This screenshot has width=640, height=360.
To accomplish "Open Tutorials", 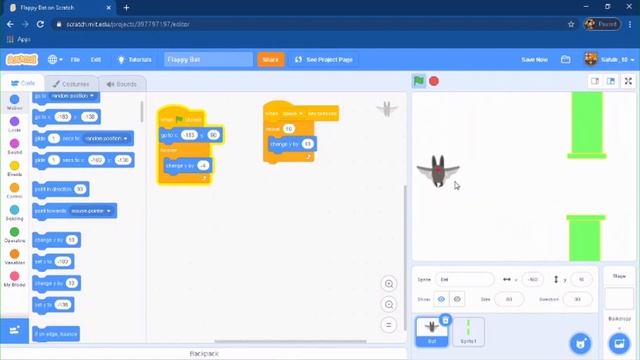I will (x=135, y=60).
